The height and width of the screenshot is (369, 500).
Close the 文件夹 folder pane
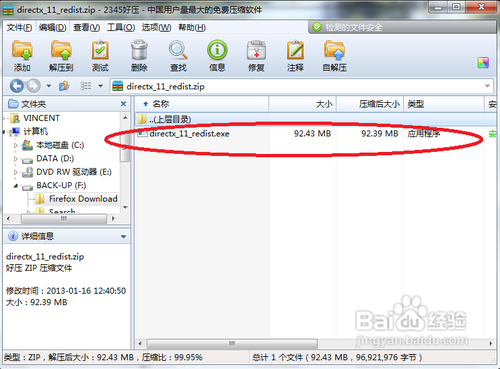(x=123, y=104)
